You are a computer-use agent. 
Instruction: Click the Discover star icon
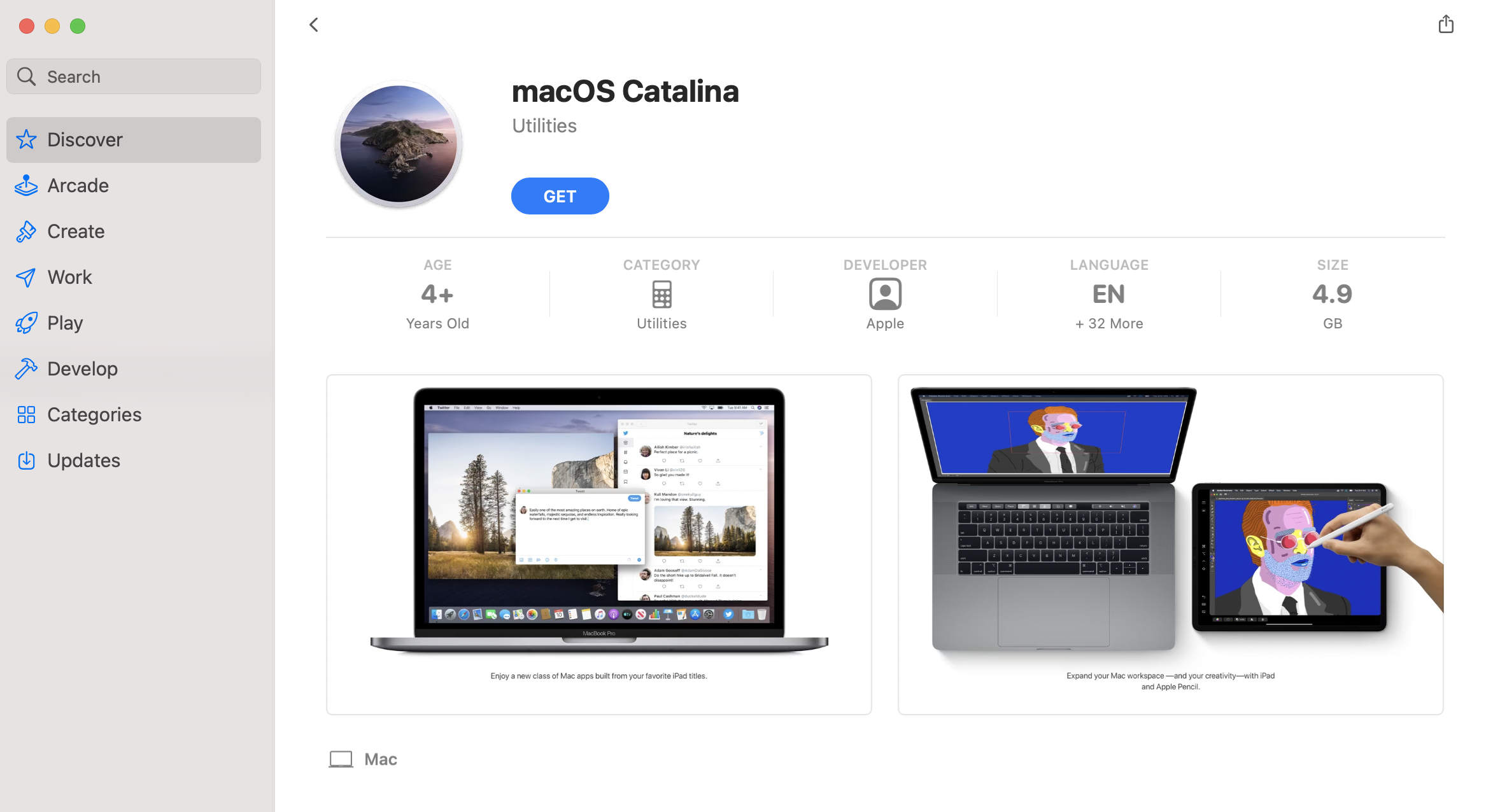[x=26, y=139]
